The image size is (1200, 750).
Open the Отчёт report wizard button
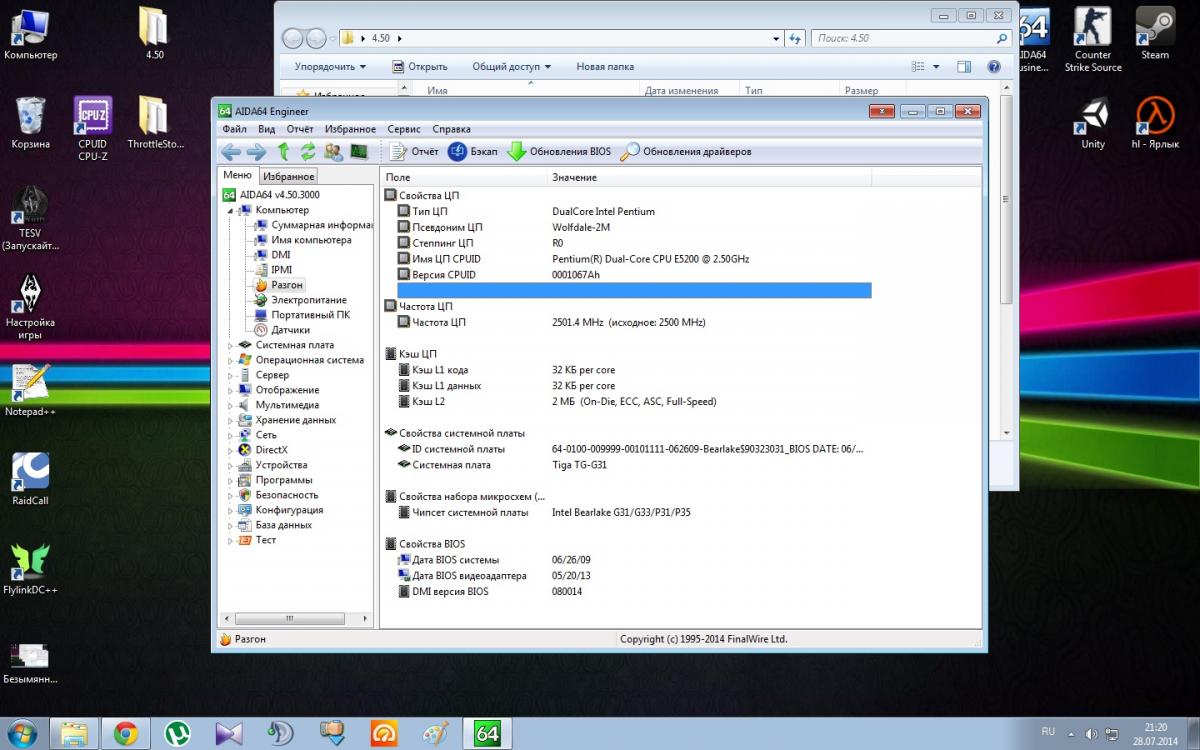coord(413,152)
